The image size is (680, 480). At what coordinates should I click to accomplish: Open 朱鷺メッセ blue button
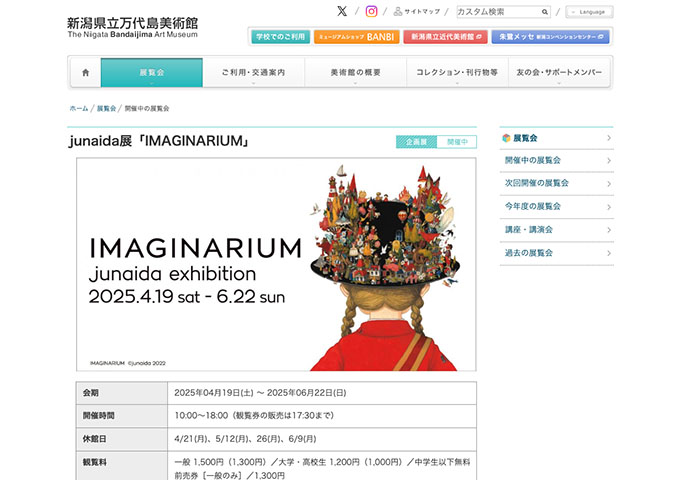[x=550, y=37]
